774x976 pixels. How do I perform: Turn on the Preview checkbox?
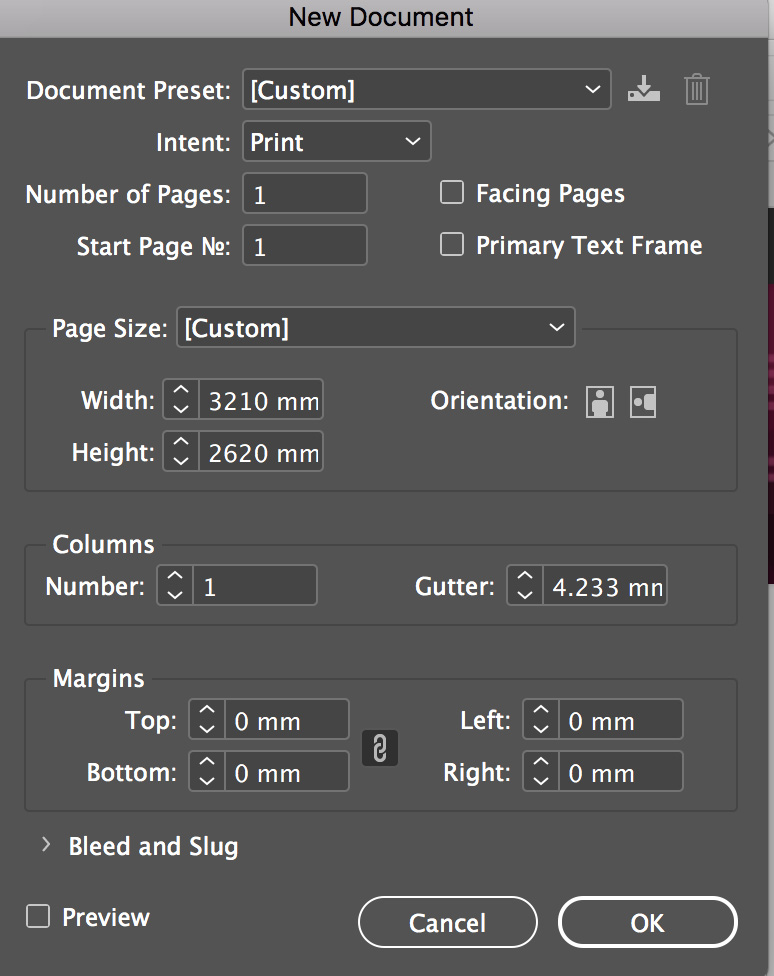tap(38, 917)
